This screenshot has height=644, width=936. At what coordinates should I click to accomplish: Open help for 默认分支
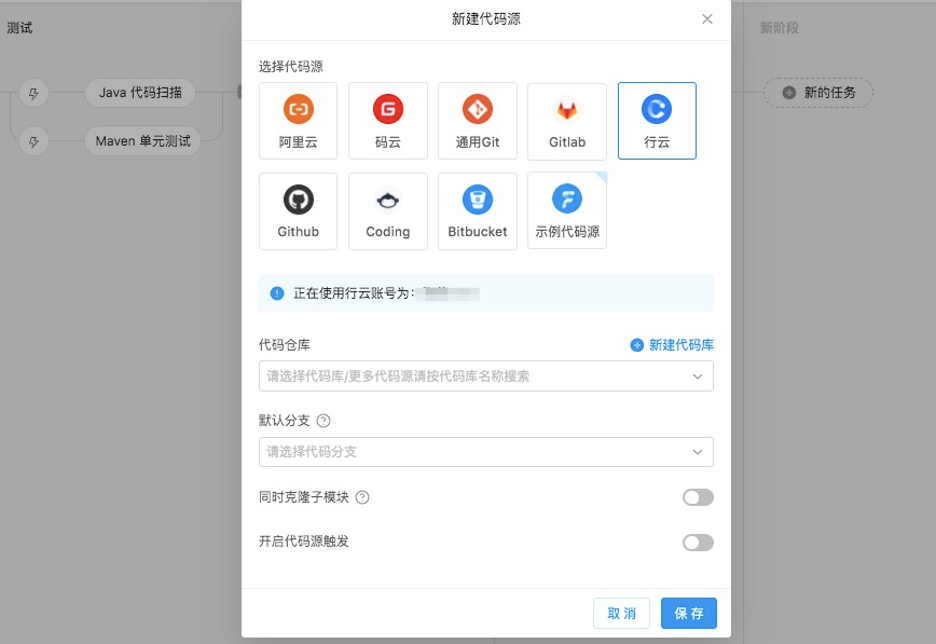(x=324, y=421)
